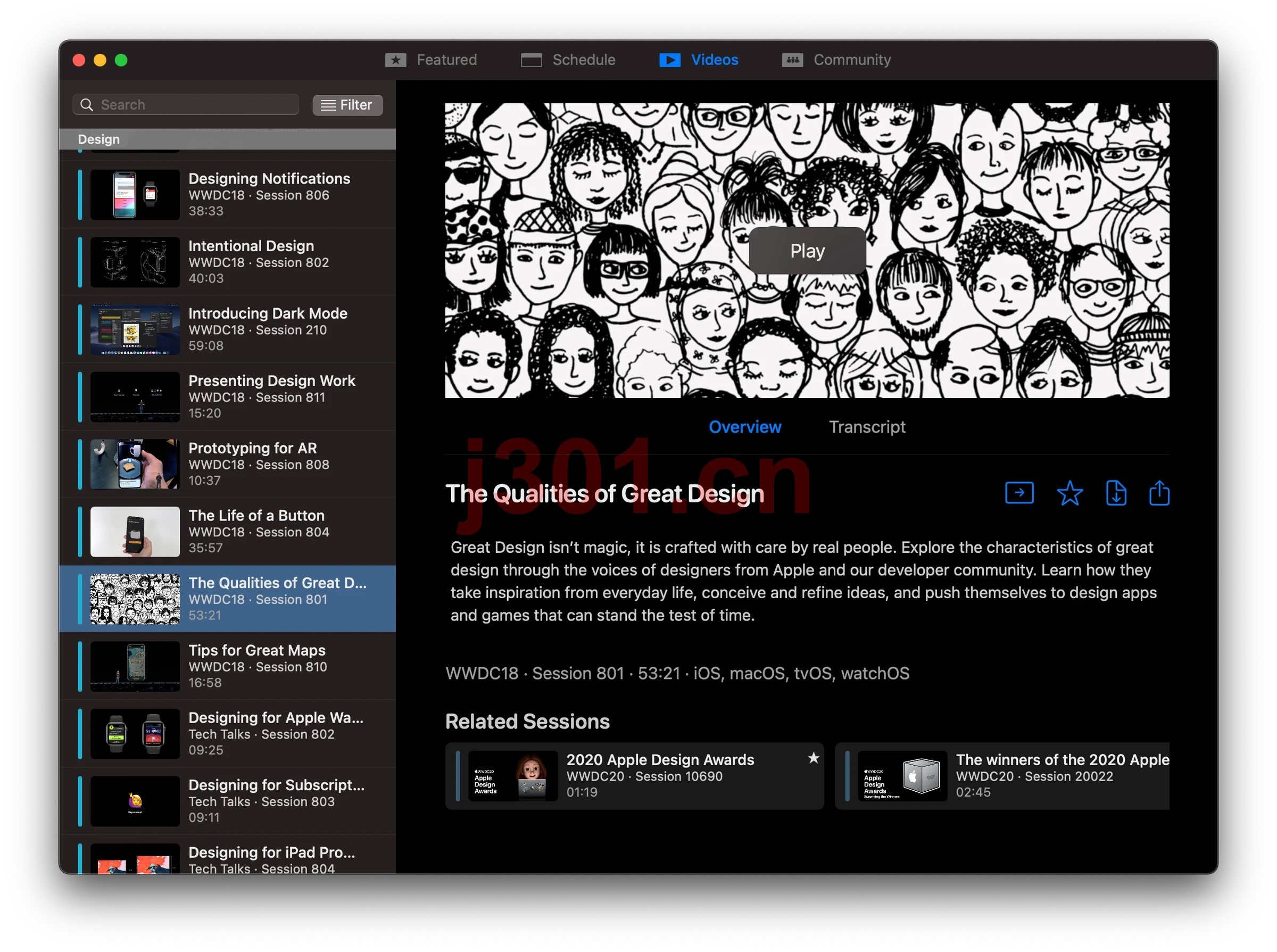Click the Prototyping for AR thumbnail
The image size is (1277, 952).
(135, 465)
